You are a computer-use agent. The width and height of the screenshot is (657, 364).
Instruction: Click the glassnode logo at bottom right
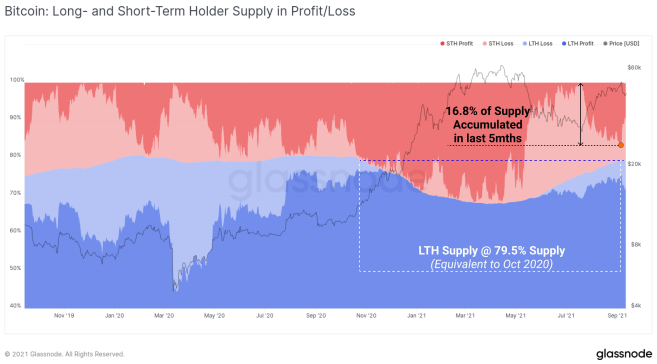(624, 354)
